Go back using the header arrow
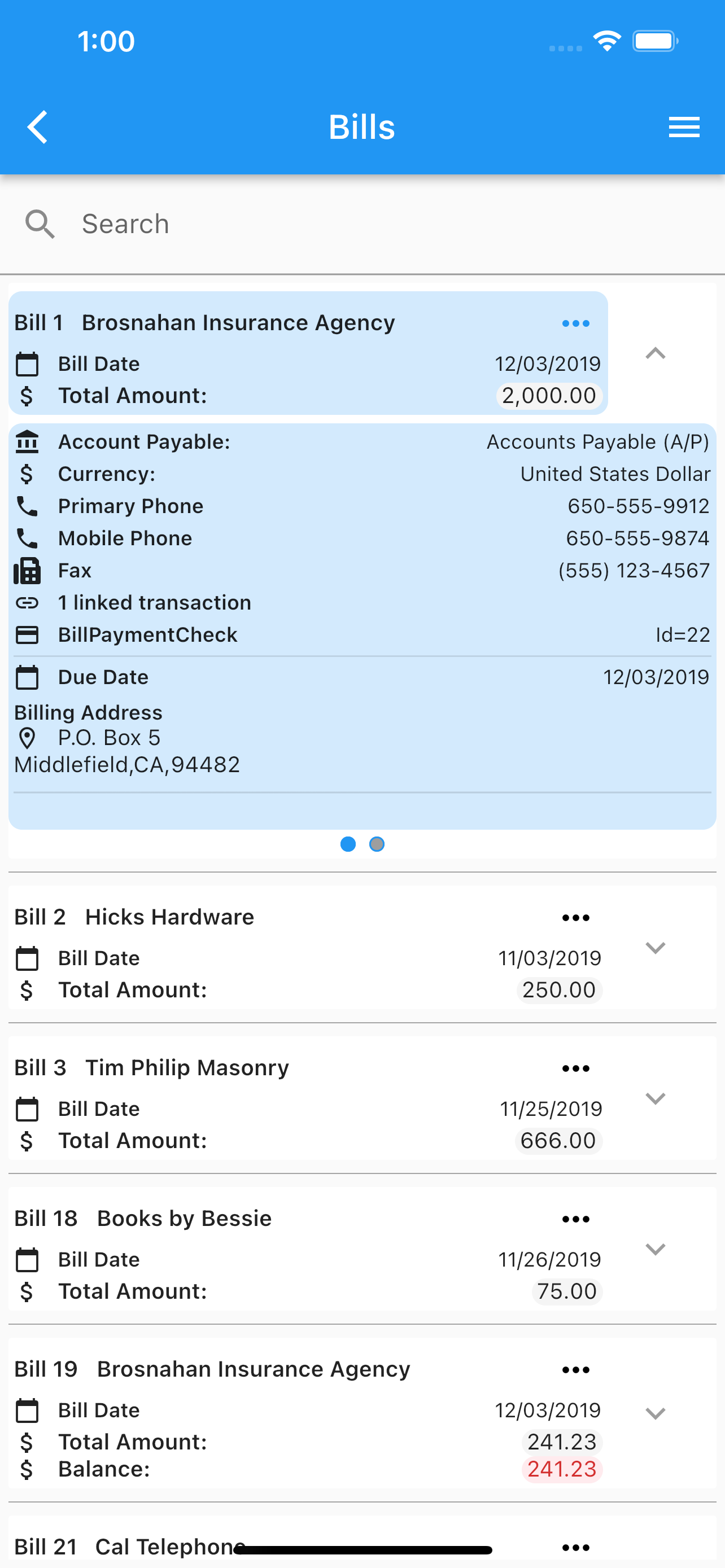 (38, 127)
